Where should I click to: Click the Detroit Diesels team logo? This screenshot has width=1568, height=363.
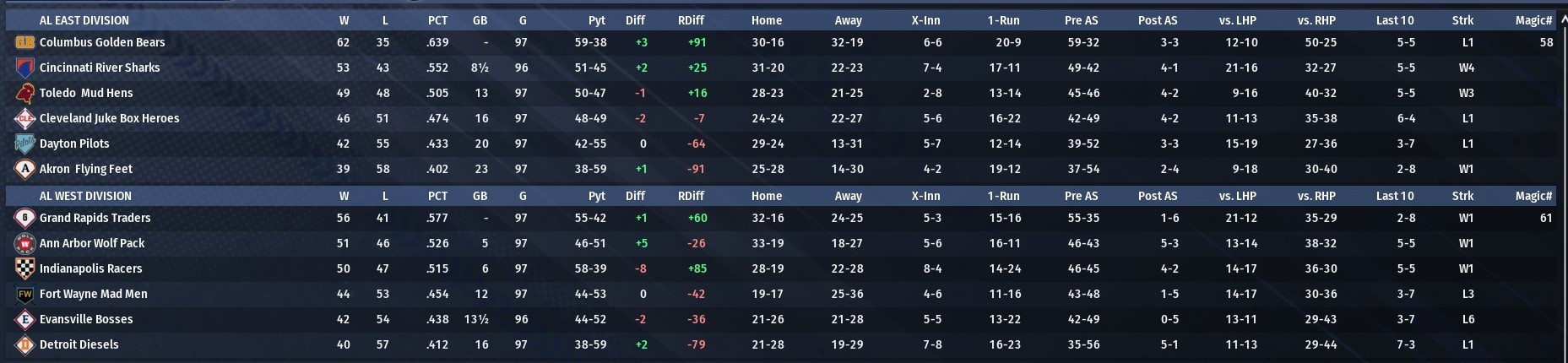pos(24,344)
